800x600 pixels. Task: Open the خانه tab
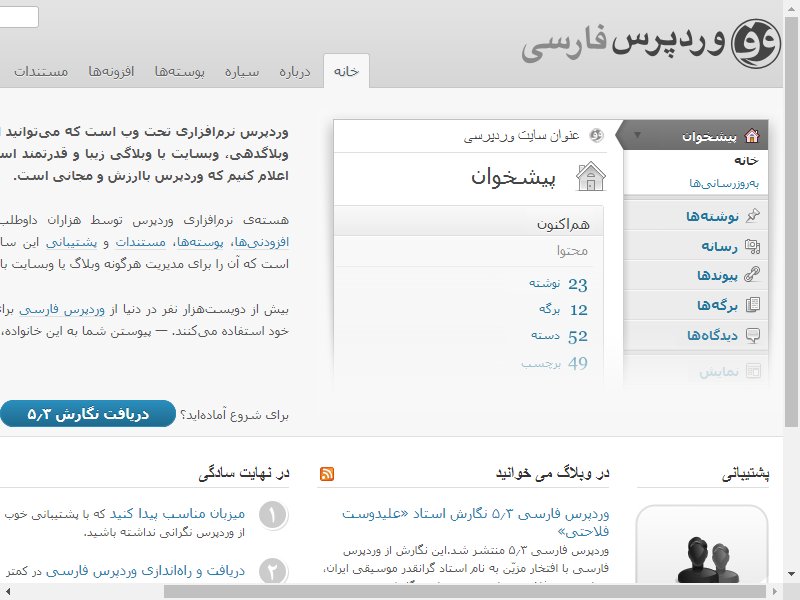coord(346,71)
